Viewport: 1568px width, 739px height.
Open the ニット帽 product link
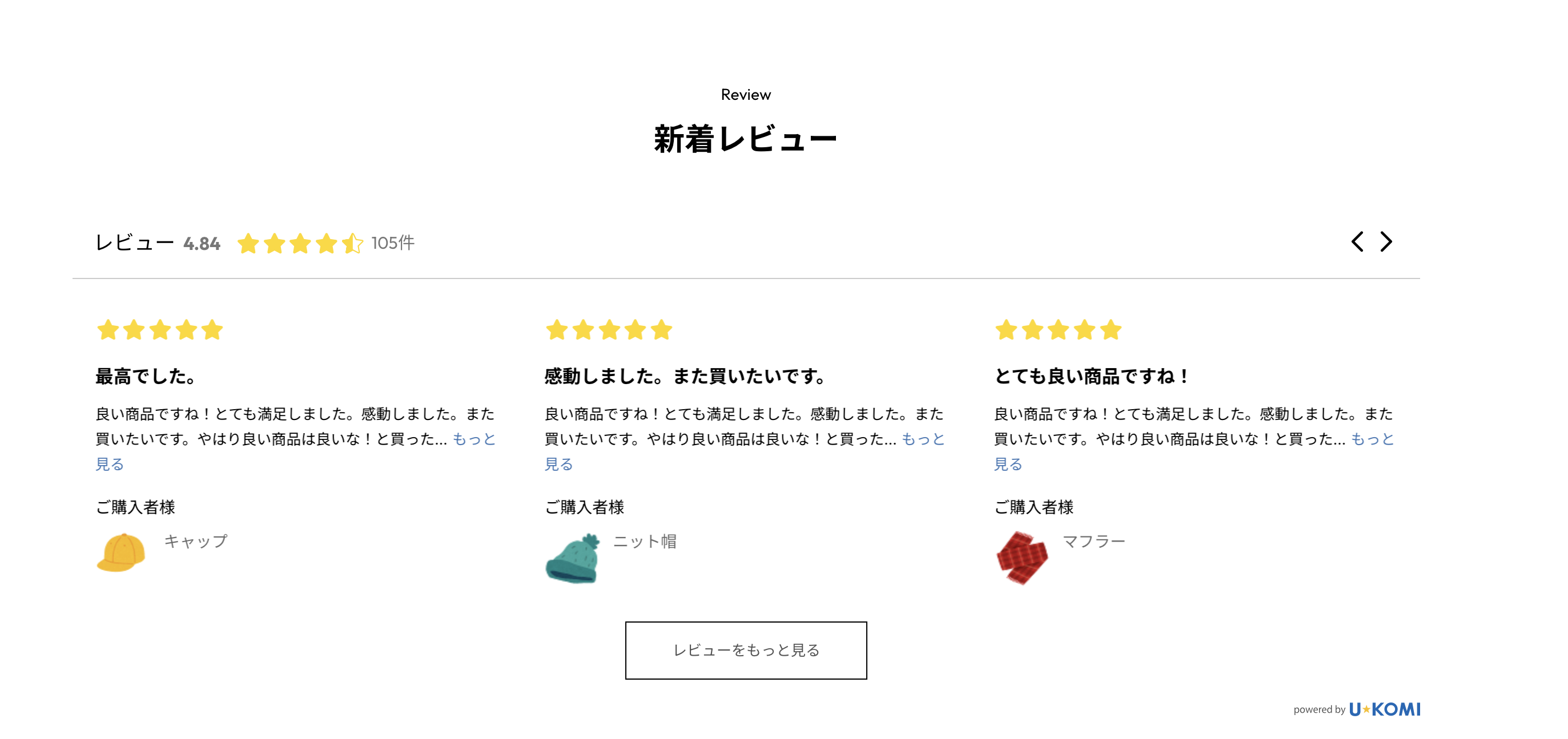click(x=645, y=541)
